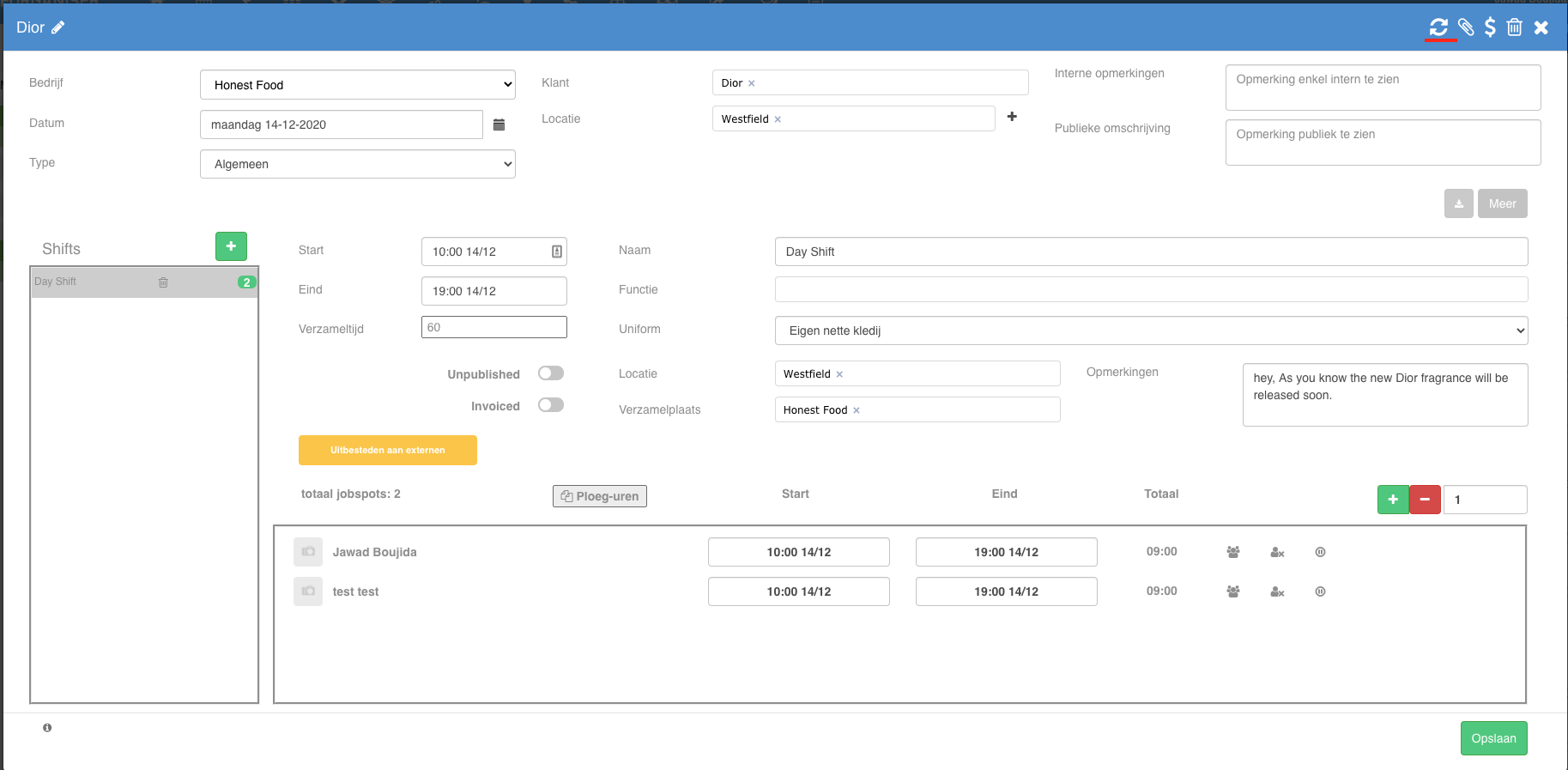The width and height of the screenshot is (1568, 770).
Task: Click the info icon at bottom left
Action: coord(47,728)
